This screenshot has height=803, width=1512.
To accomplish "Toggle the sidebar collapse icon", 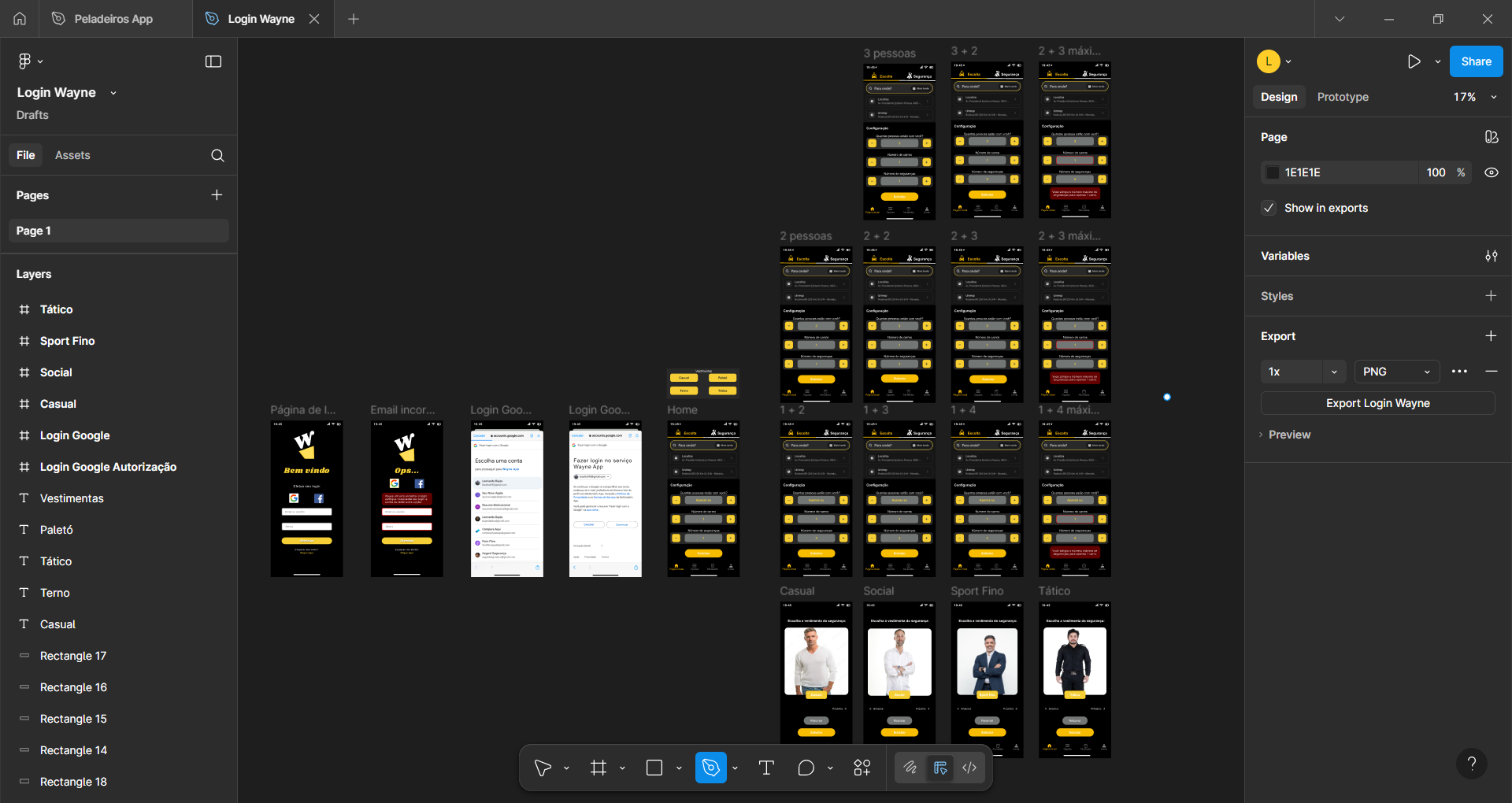I will (213, 61).
